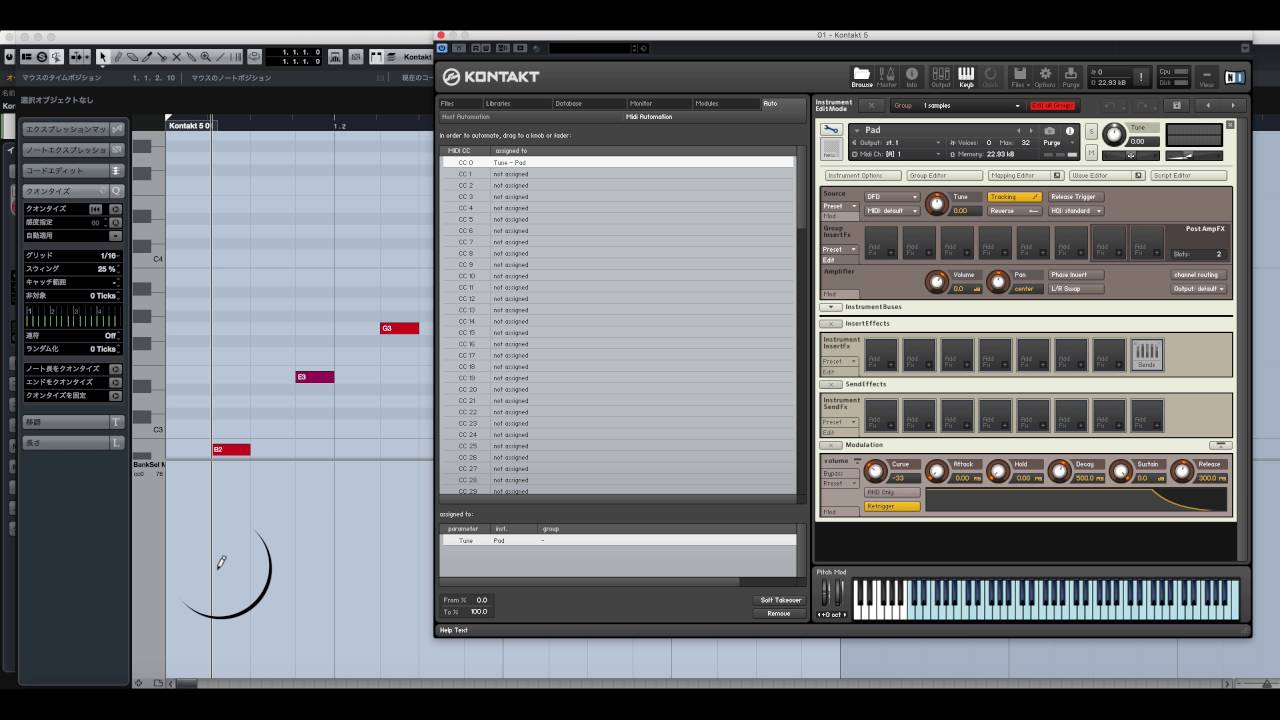Click the Kontakt View minimize icon
This screenshot has height=720, width=1280.
coord(1207,77)
